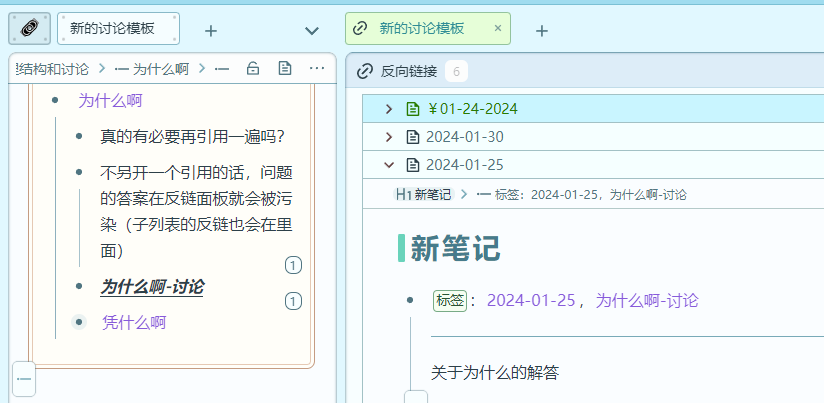The height and width of the screenshot is (403, 824).
Task: Click the 为什么啊 list item link
Action: coord(110,100)
